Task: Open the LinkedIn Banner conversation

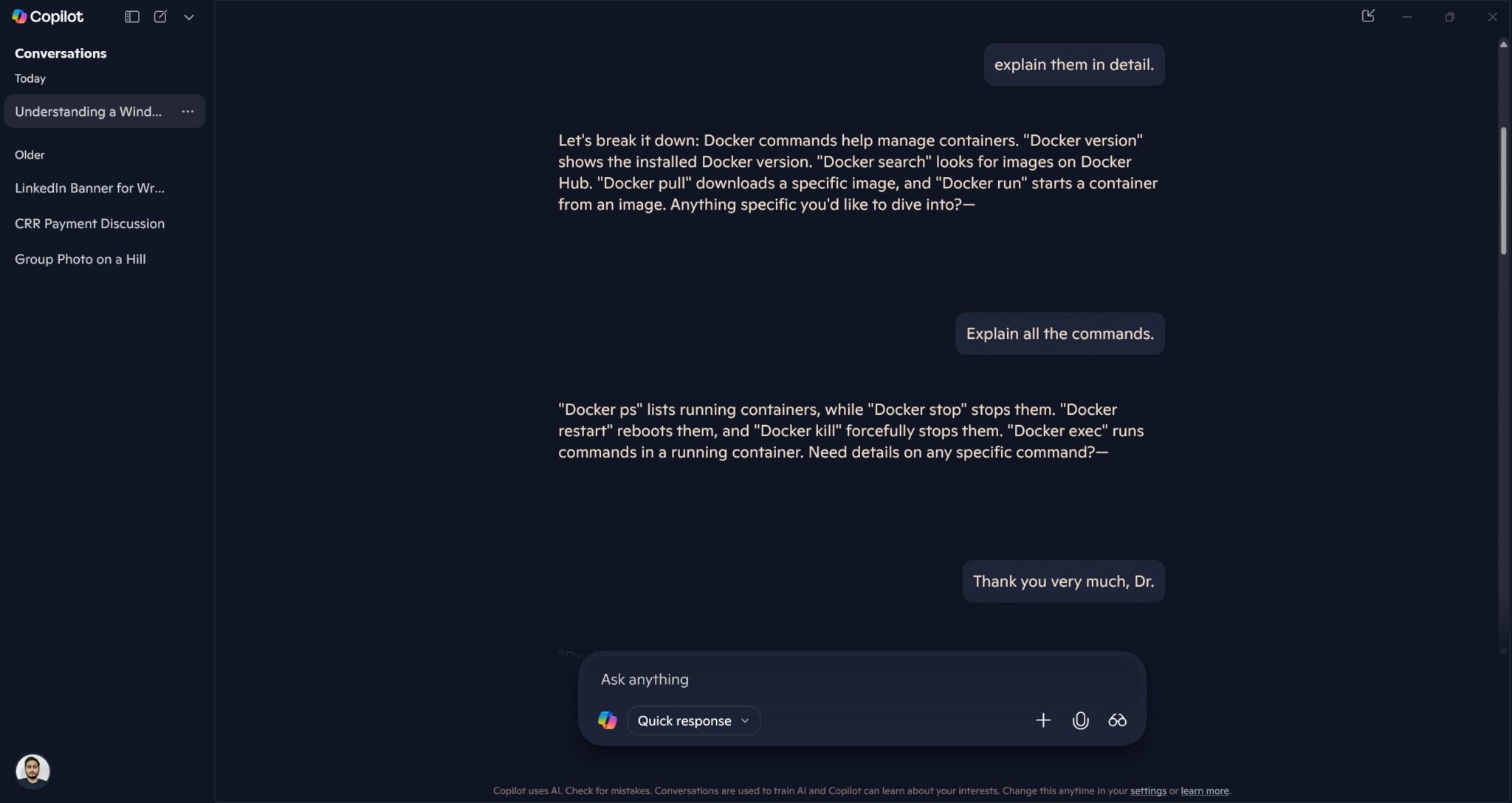Action: (89, 188)
